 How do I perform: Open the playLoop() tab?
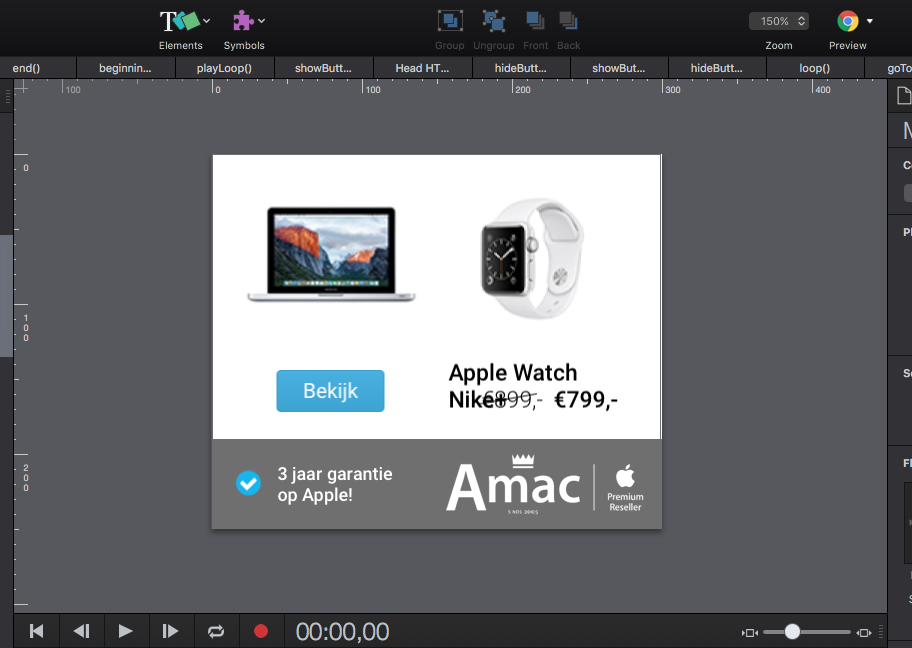[224, 68]
